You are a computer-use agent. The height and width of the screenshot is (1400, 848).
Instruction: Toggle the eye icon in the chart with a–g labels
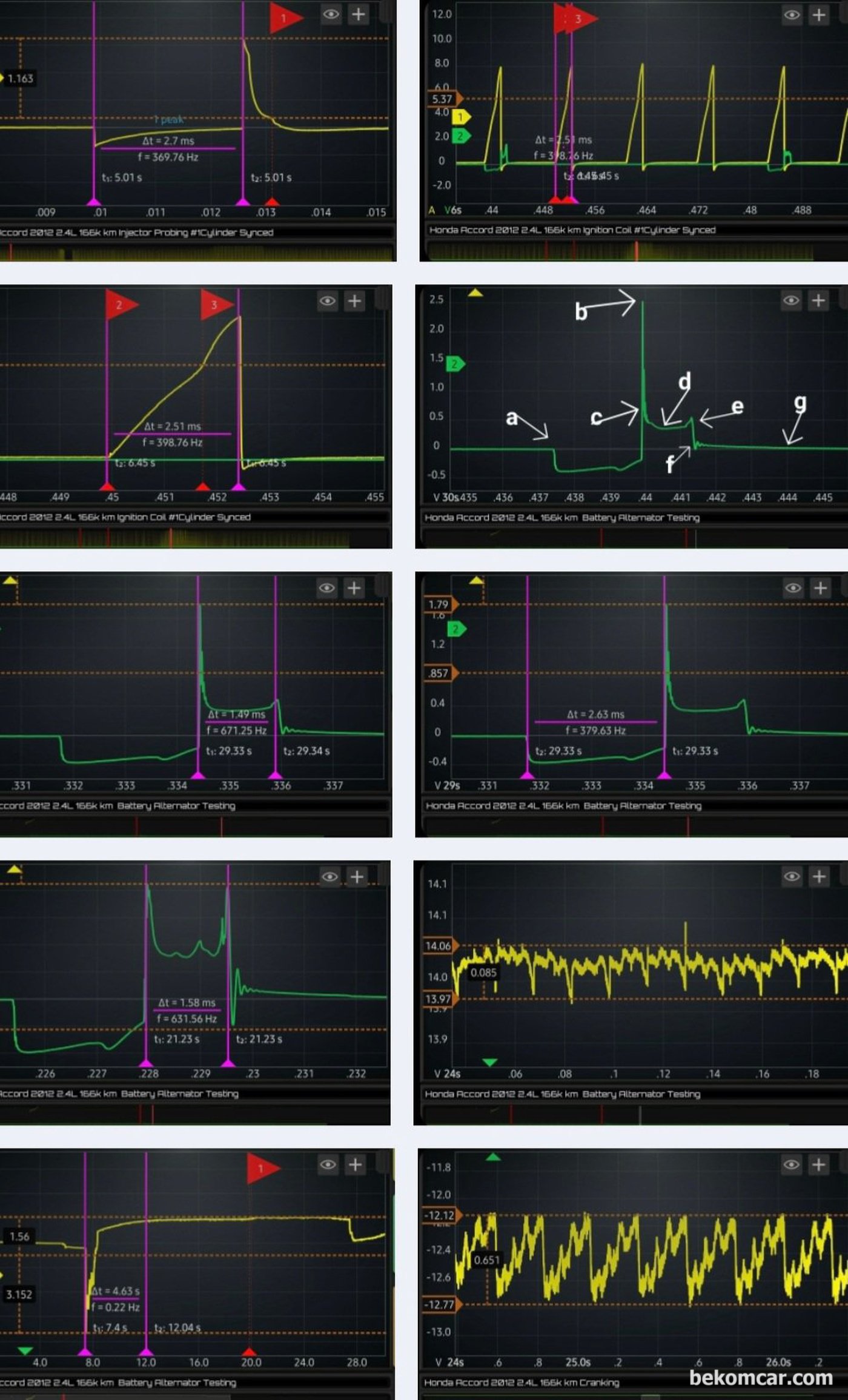(x=791, y=300)
